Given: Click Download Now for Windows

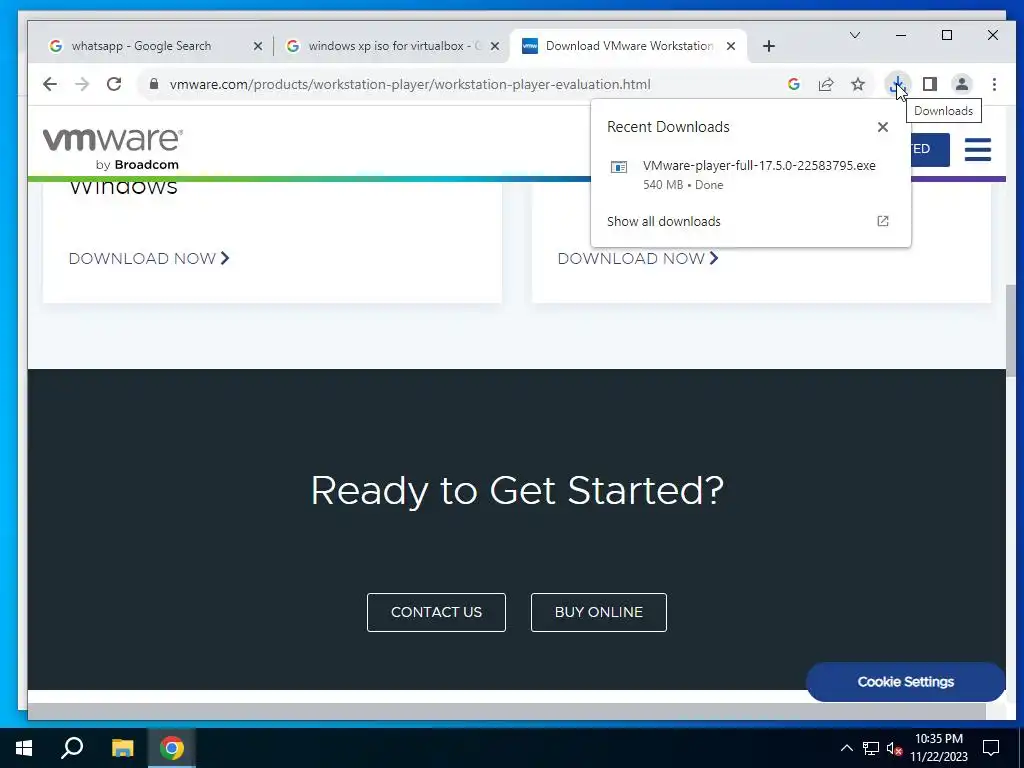Looking at the screenshot, I should [x=149, y=259].
